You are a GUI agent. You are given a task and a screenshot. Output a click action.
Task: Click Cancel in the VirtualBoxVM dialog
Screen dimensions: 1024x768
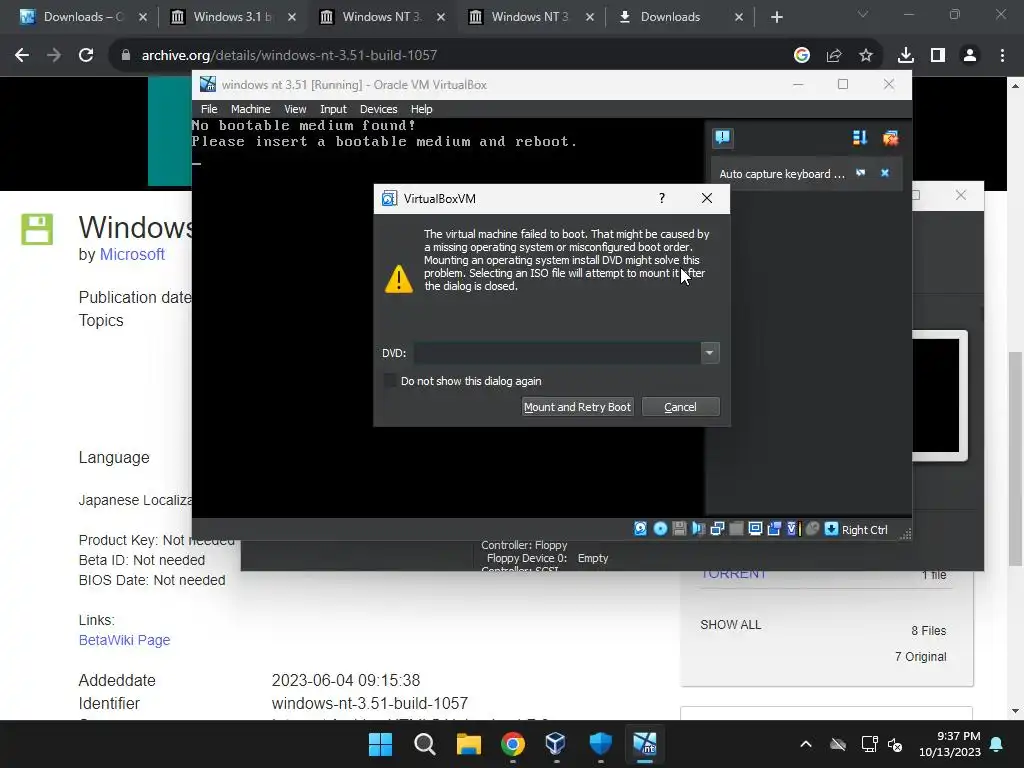tap(680, 407)
